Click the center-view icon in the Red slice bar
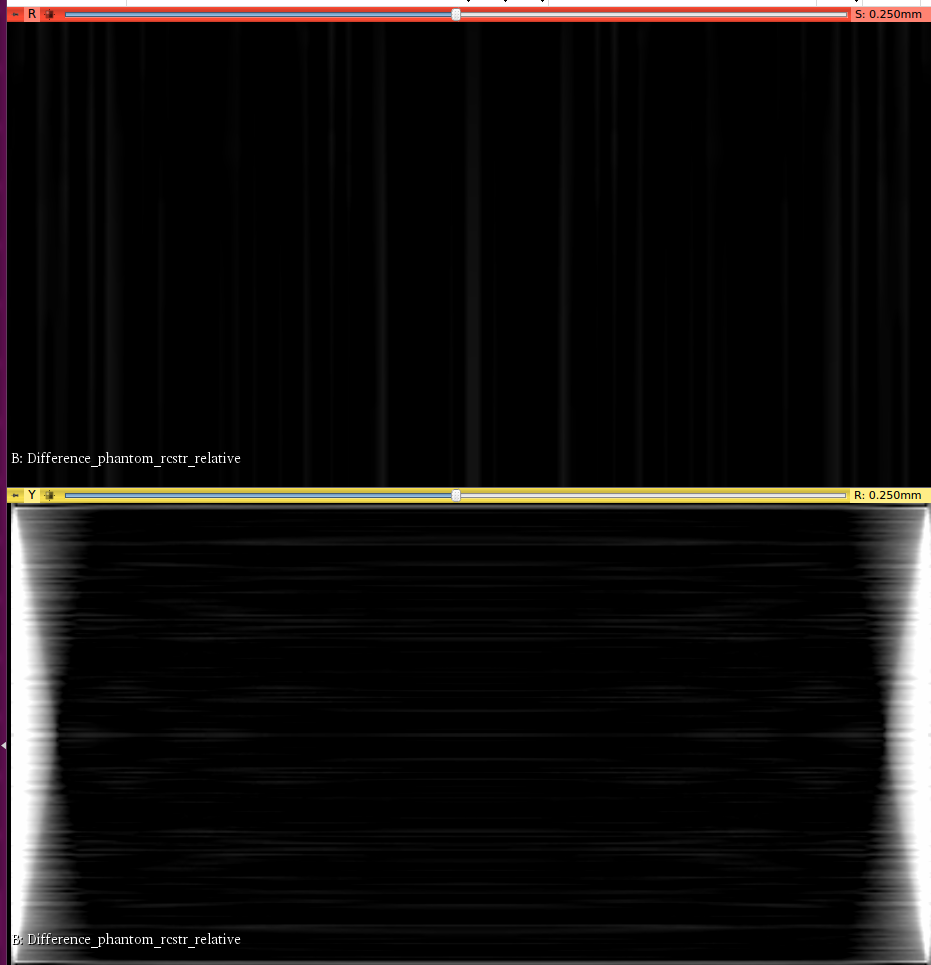 [x=50, y=14]
